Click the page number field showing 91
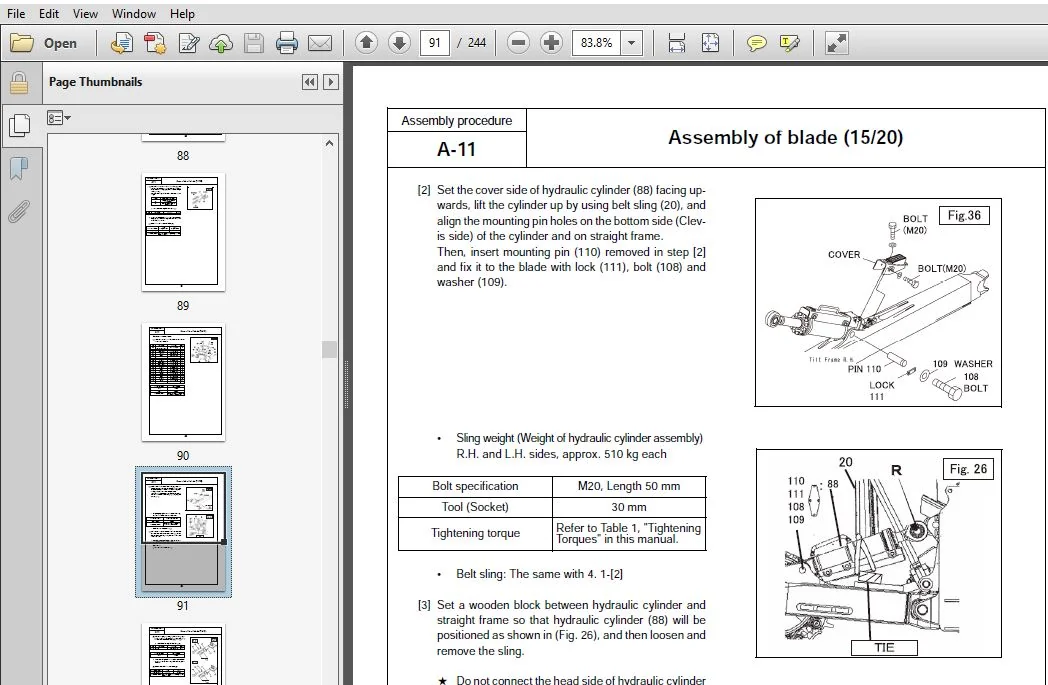Screen dimensions: 1048x685 434,43
